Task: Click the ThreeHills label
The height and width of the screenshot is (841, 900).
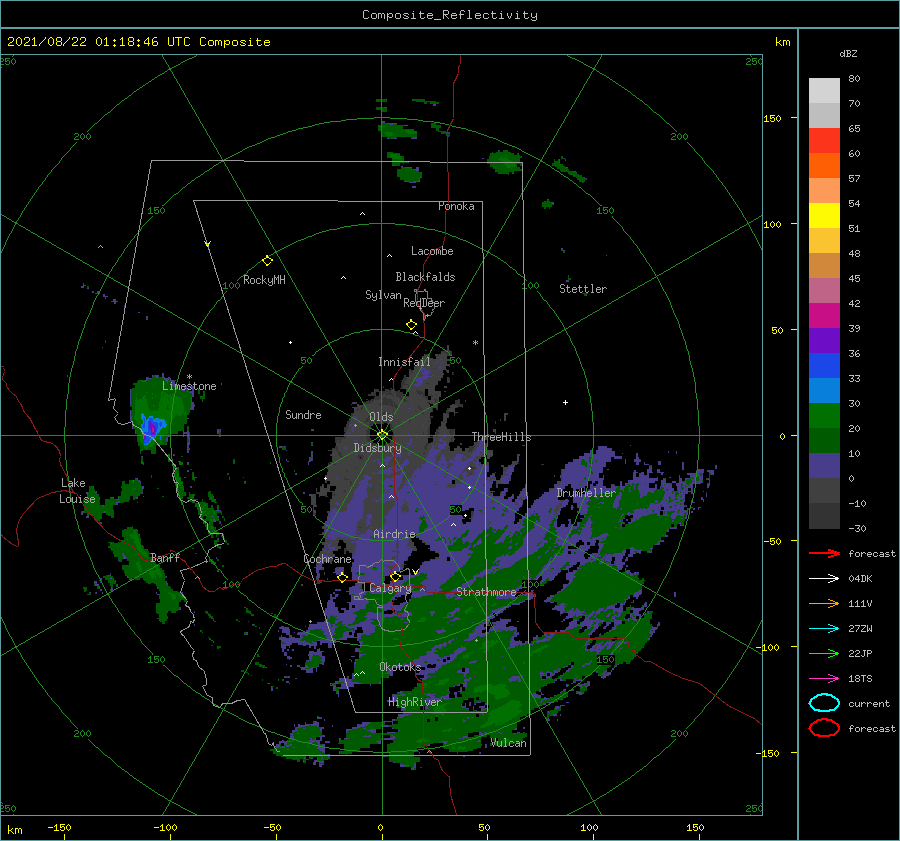Action: click(x=502, y=437)
